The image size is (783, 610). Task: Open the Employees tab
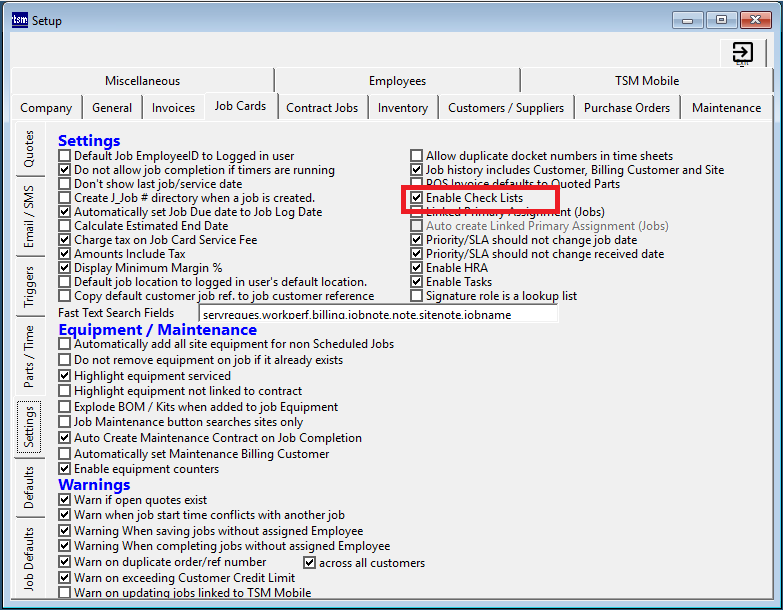click(x=397, y=81)
